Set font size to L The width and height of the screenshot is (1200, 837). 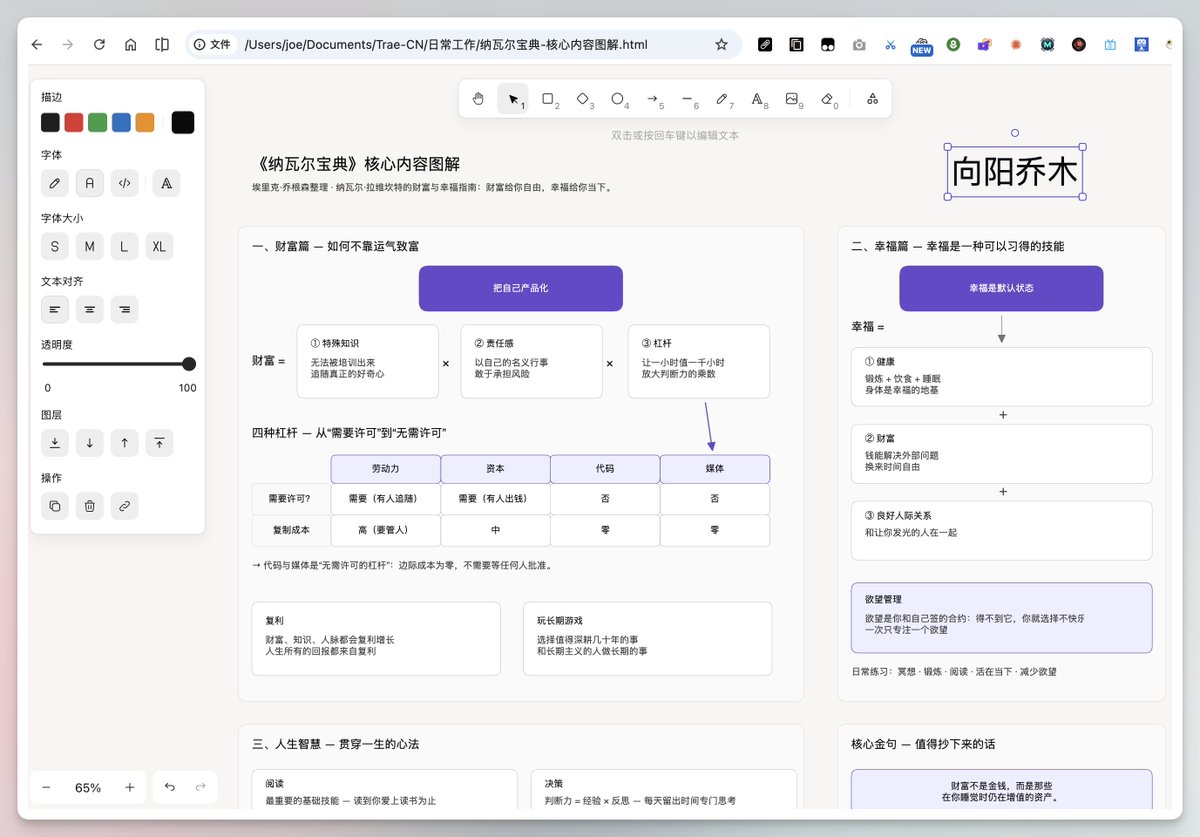click(124, 246)
